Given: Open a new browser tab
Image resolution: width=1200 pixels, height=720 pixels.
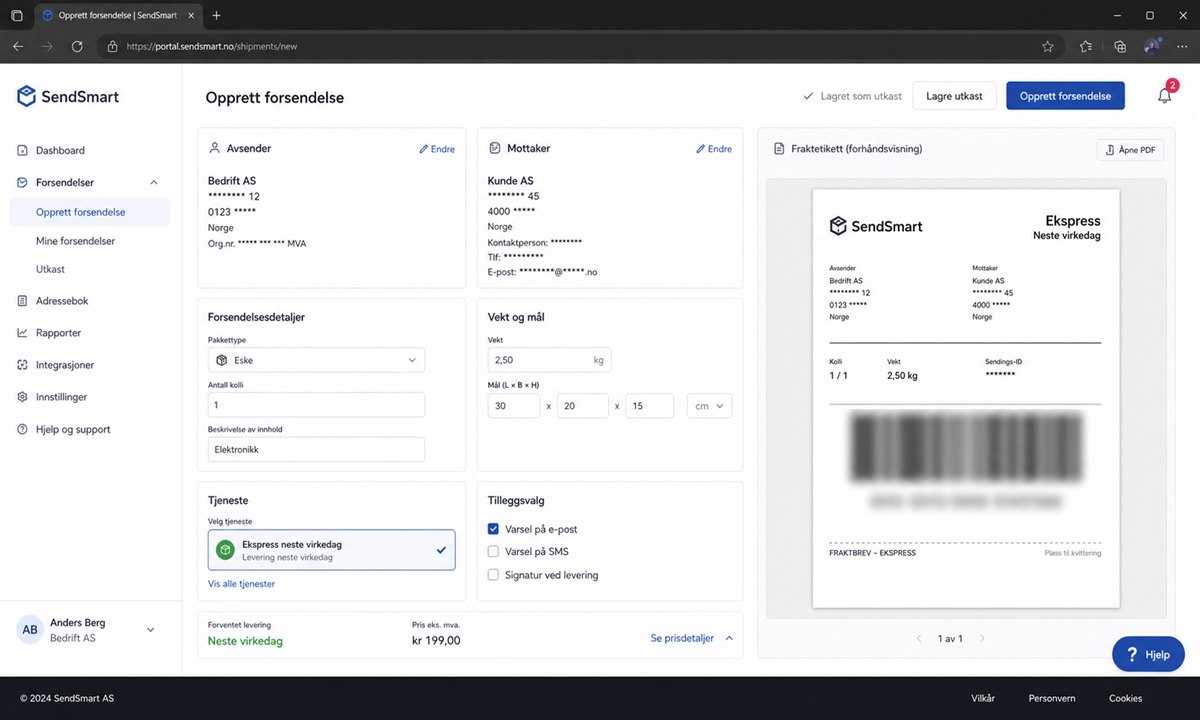Looking at the screenshot, I should pyautogui.click(x=217, y=15).
